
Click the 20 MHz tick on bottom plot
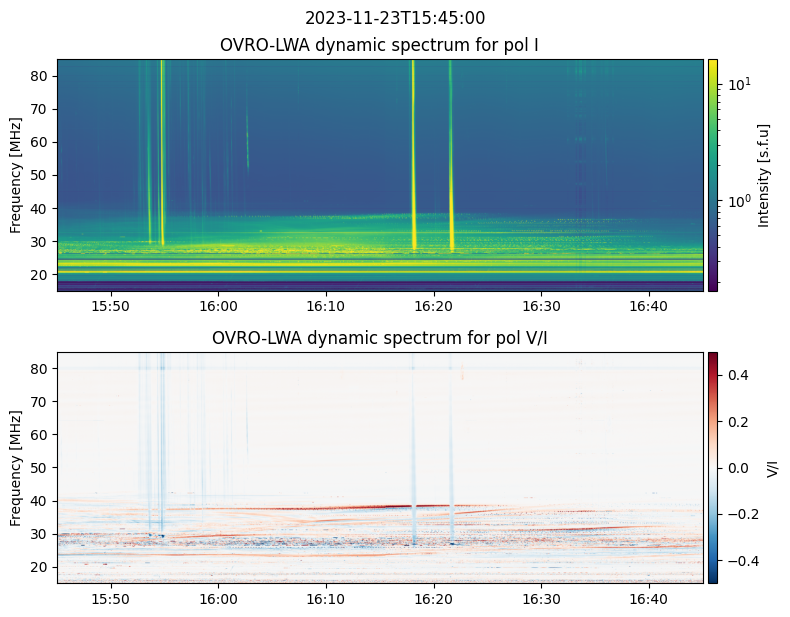[41, 567]
